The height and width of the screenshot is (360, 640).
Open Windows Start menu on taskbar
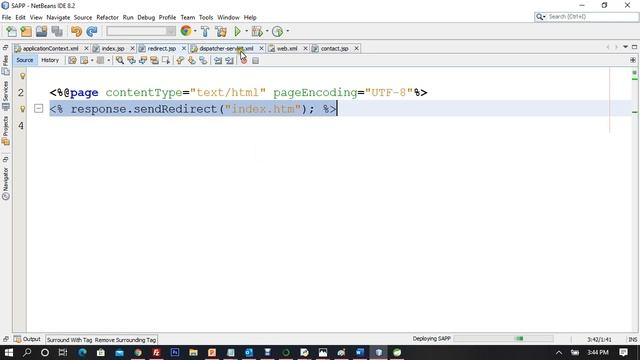point(9,352)
